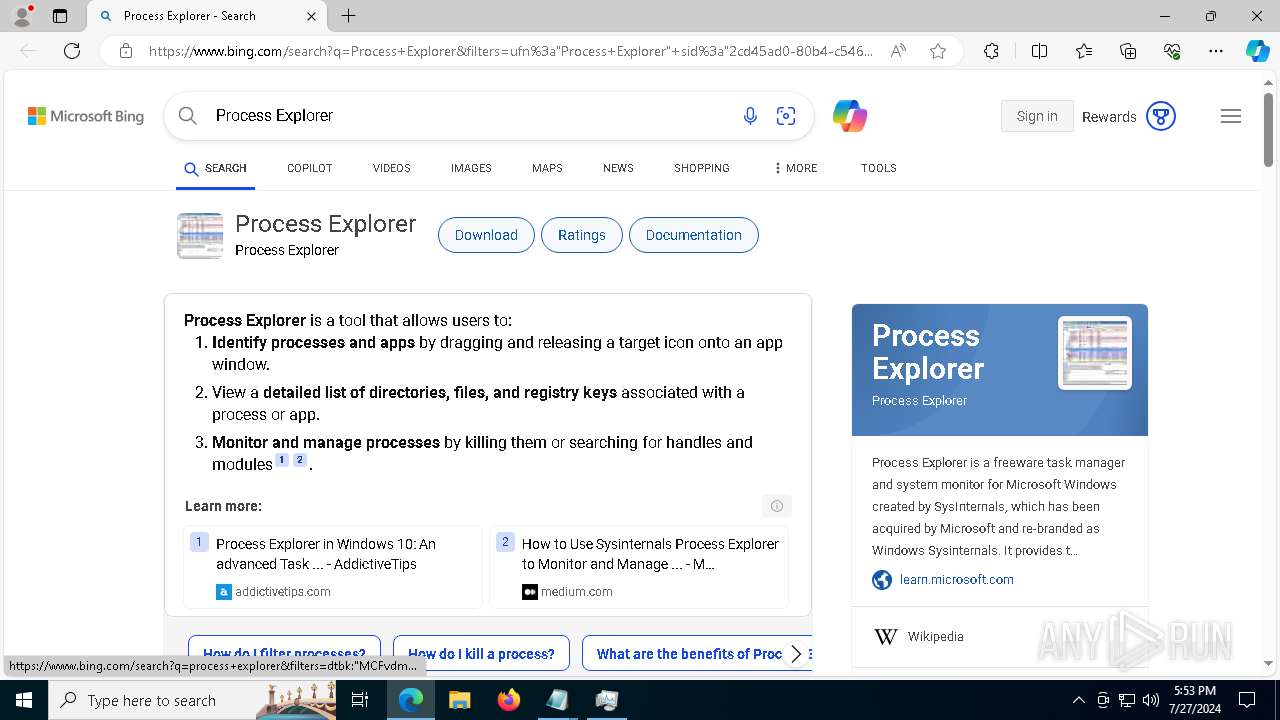Click the knowledge panel Process Explorer screenshot
Screen dimensions: 1280x720
click(1095, 353)
